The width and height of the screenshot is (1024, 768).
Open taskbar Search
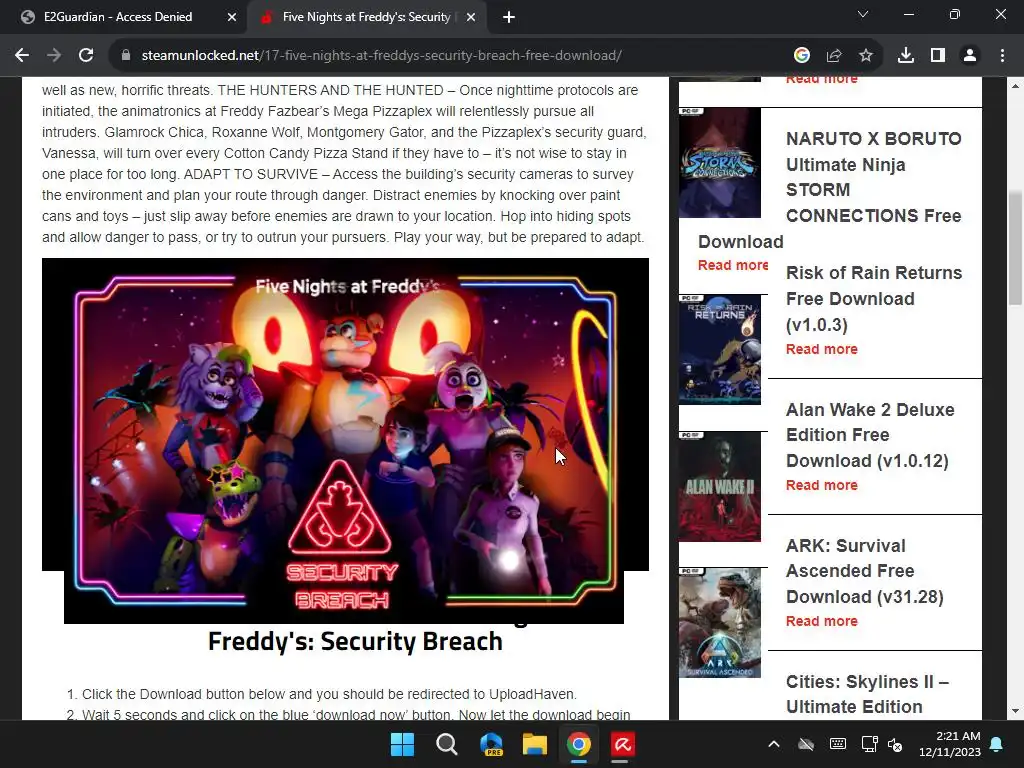(447, 744)
